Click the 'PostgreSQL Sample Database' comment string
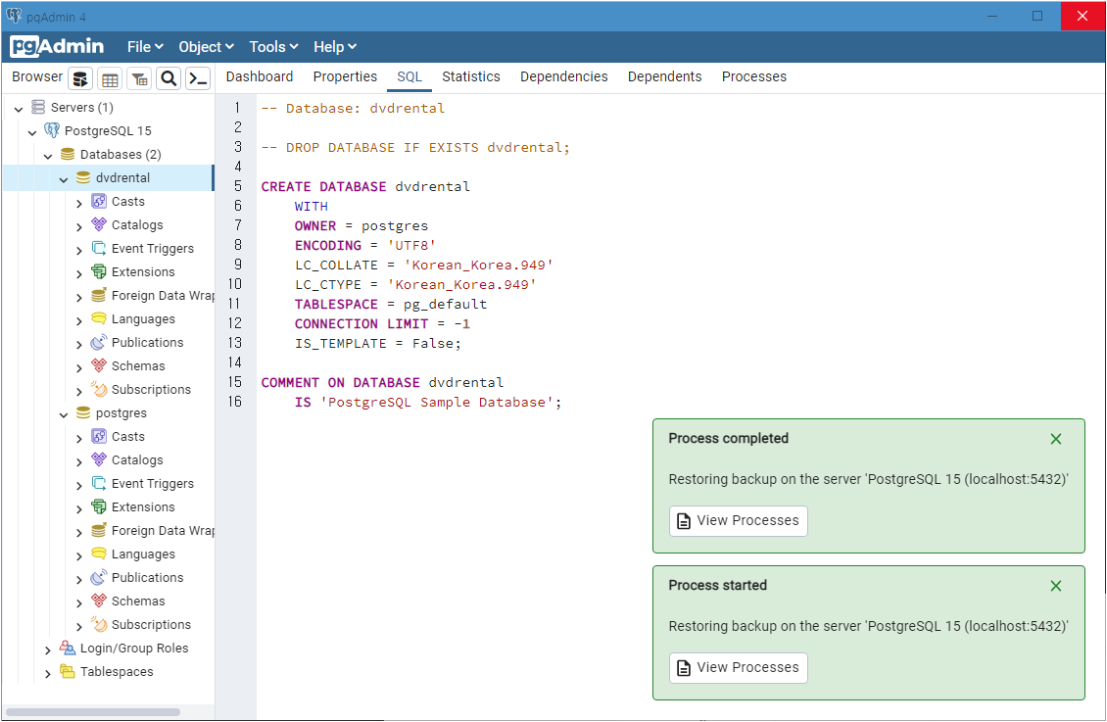 tap(437, 402)
